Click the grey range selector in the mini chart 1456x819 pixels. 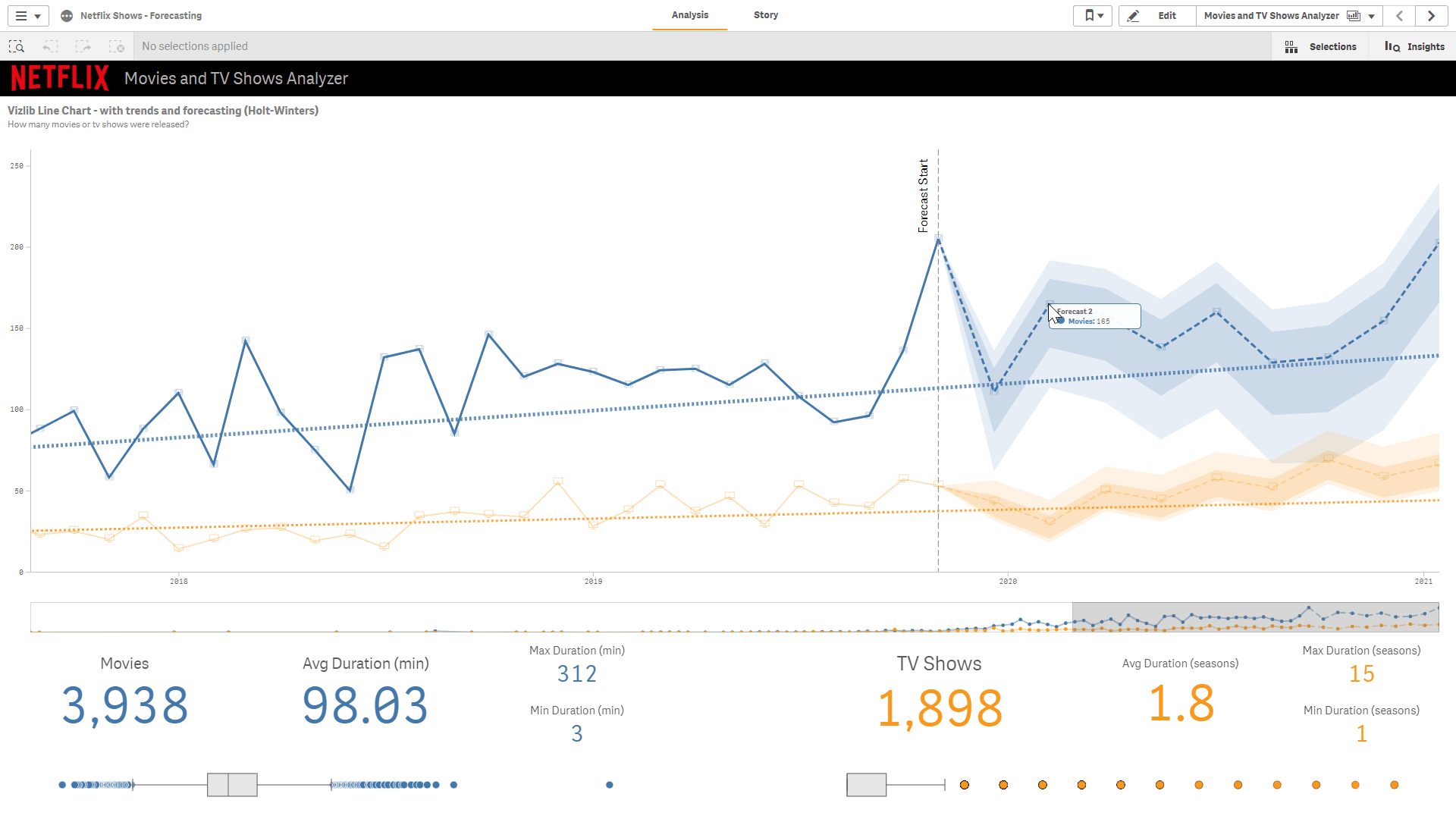[1255, 617]
